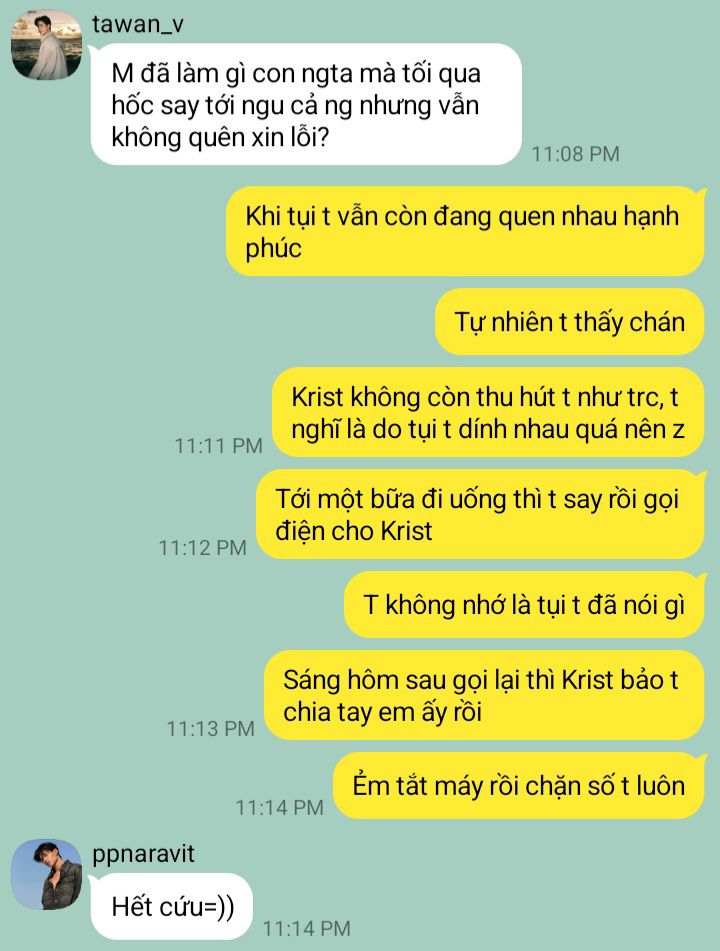Tap the 11:13 PM timestamp
Image resolution: width=720 pixels, height=951 pixels.
210,728
